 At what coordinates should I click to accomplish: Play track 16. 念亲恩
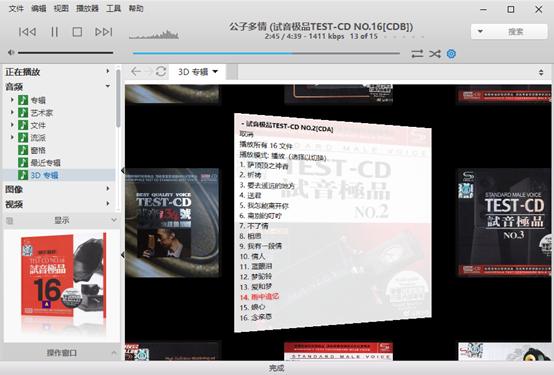click(256, 317)
